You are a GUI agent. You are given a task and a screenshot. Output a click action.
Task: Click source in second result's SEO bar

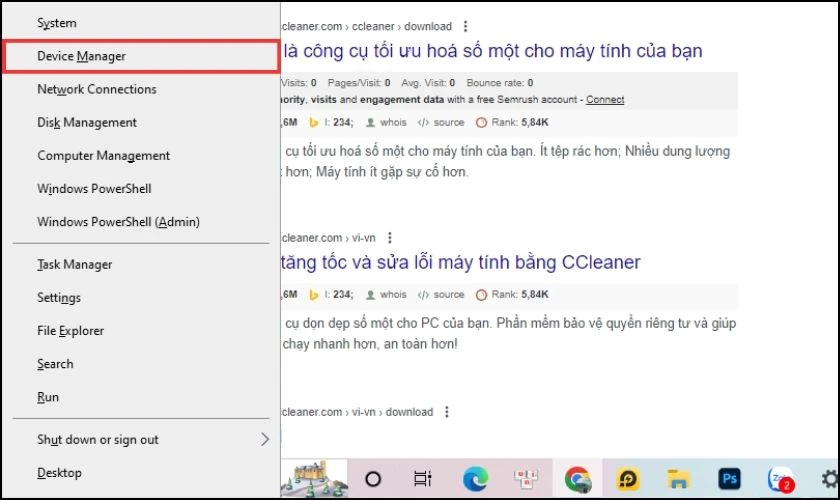click(x=441, y=295)
